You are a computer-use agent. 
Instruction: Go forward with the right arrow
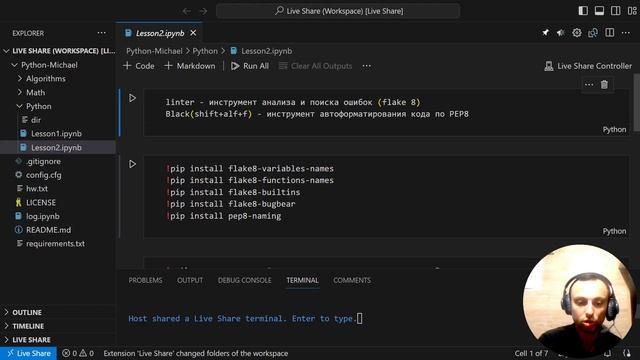click(x=203, y=11)
